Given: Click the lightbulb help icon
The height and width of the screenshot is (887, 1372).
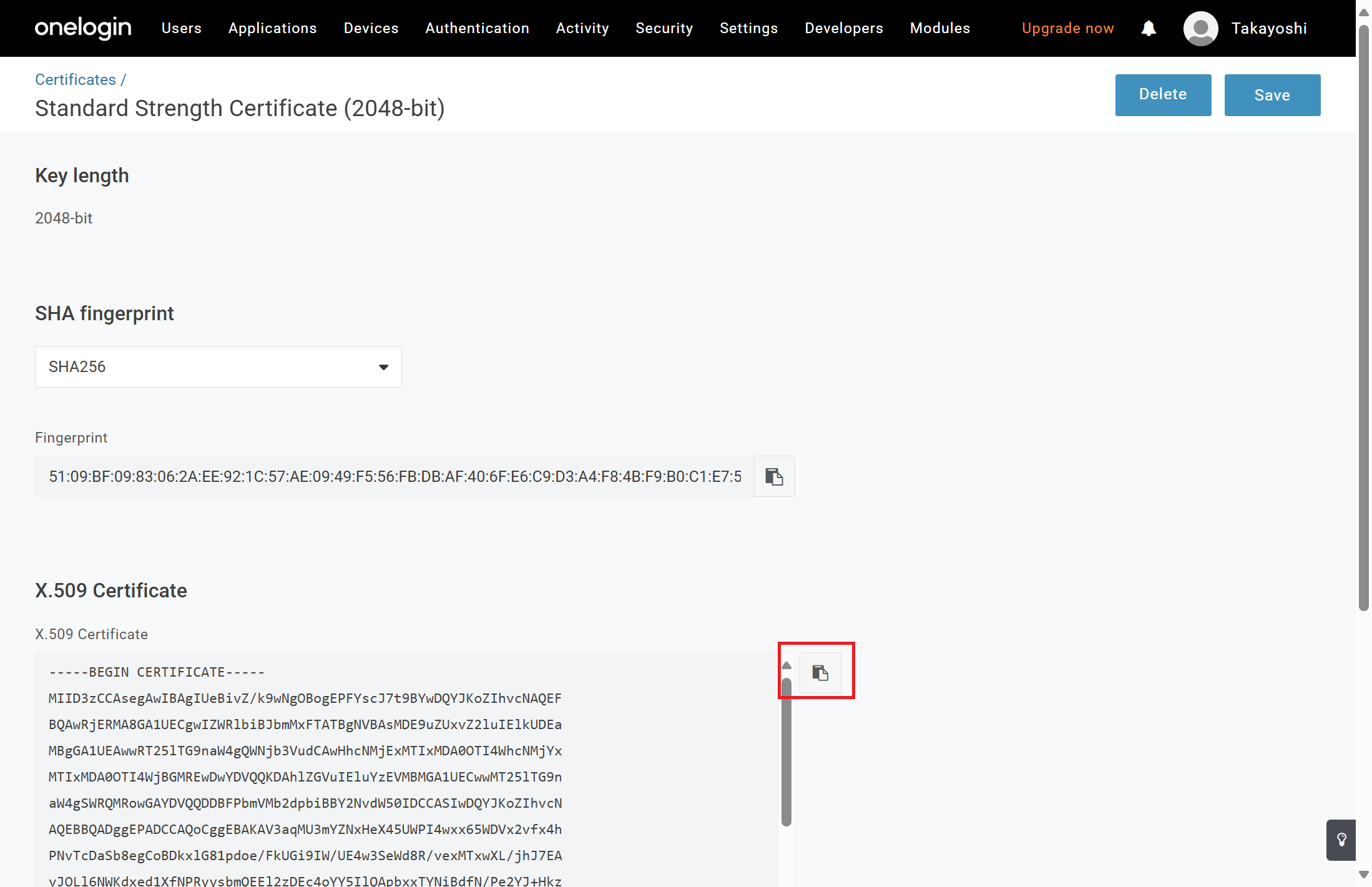Looking at the screenshot, I should 1341,840.
